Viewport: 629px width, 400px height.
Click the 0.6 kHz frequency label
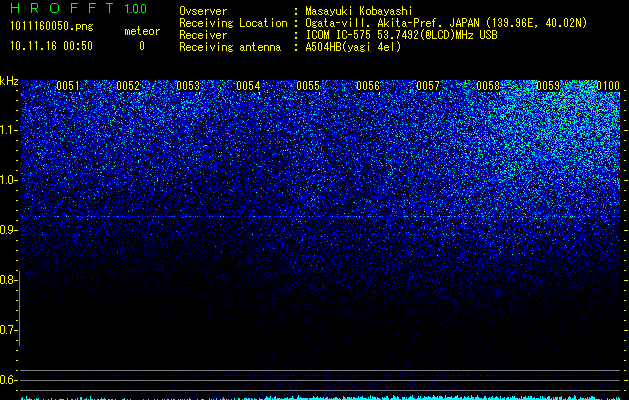point(7,380)
